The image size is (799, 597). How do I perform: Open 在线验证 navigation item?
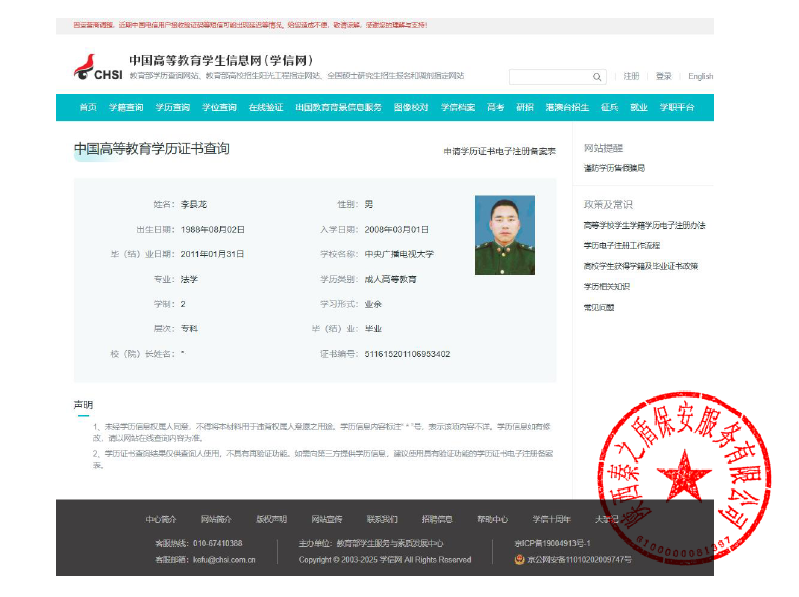[266, 107]
